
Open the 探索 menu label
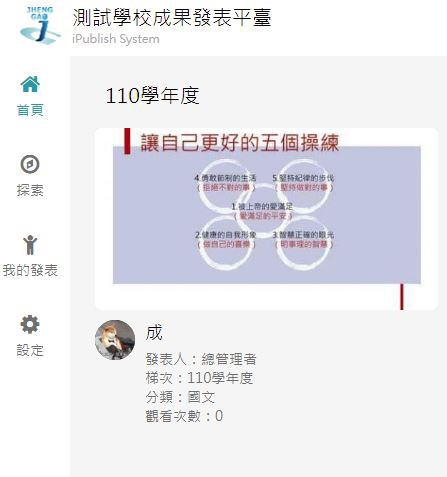30,190
